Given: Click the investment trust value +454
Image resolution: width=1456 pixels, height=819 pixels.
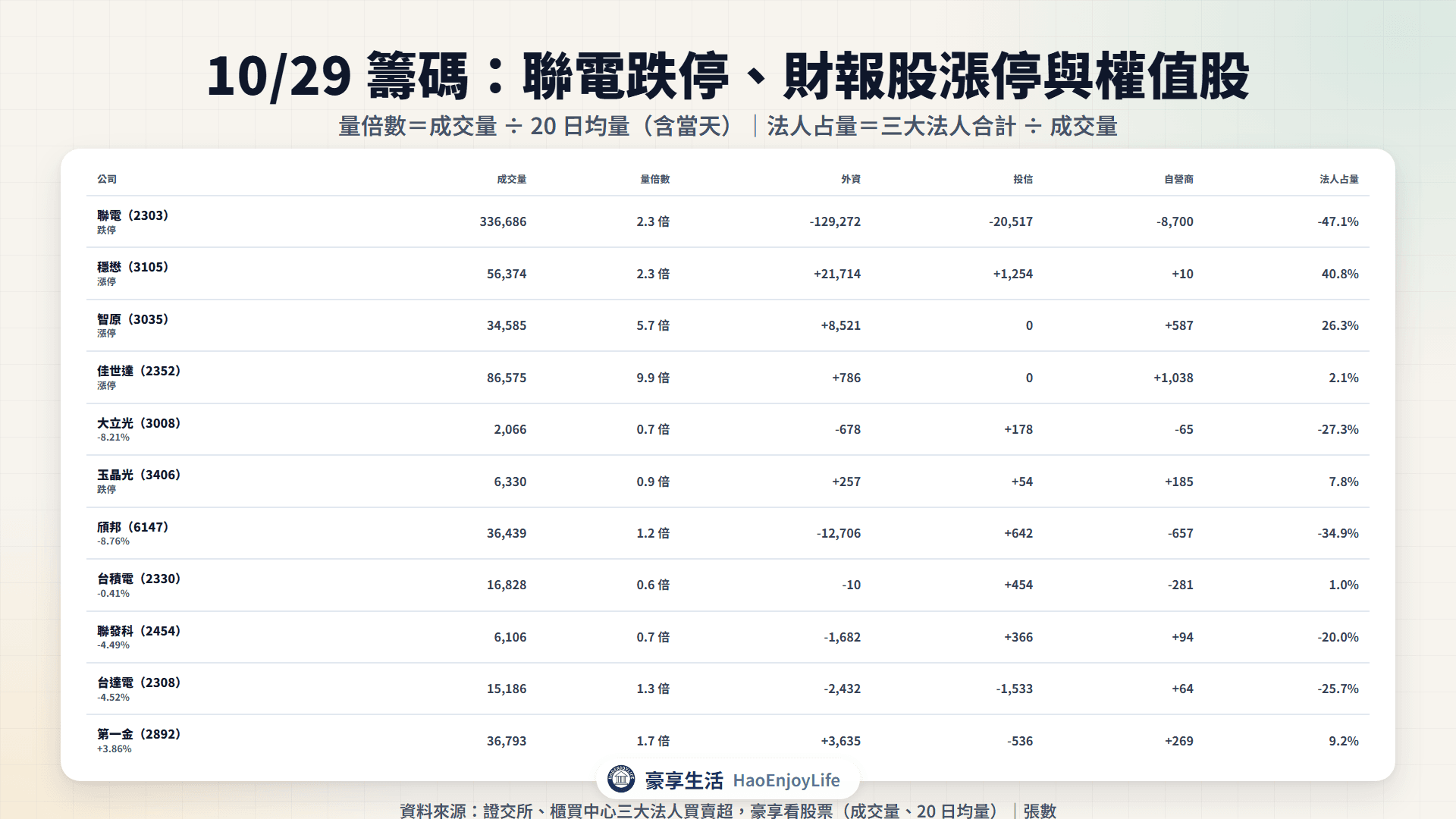Looking at the screenshot, I should pos(1018,585).
